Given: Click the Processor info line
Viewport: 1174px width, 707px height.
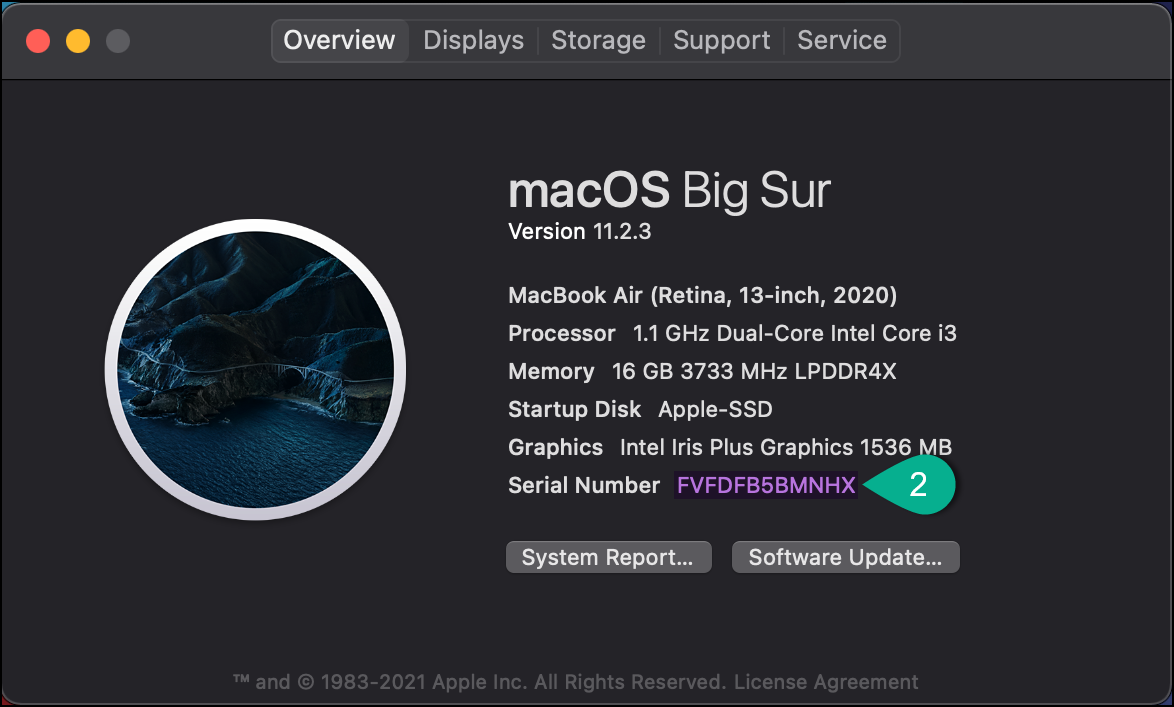Looking at the screenshot, I should tap(732, 334).
